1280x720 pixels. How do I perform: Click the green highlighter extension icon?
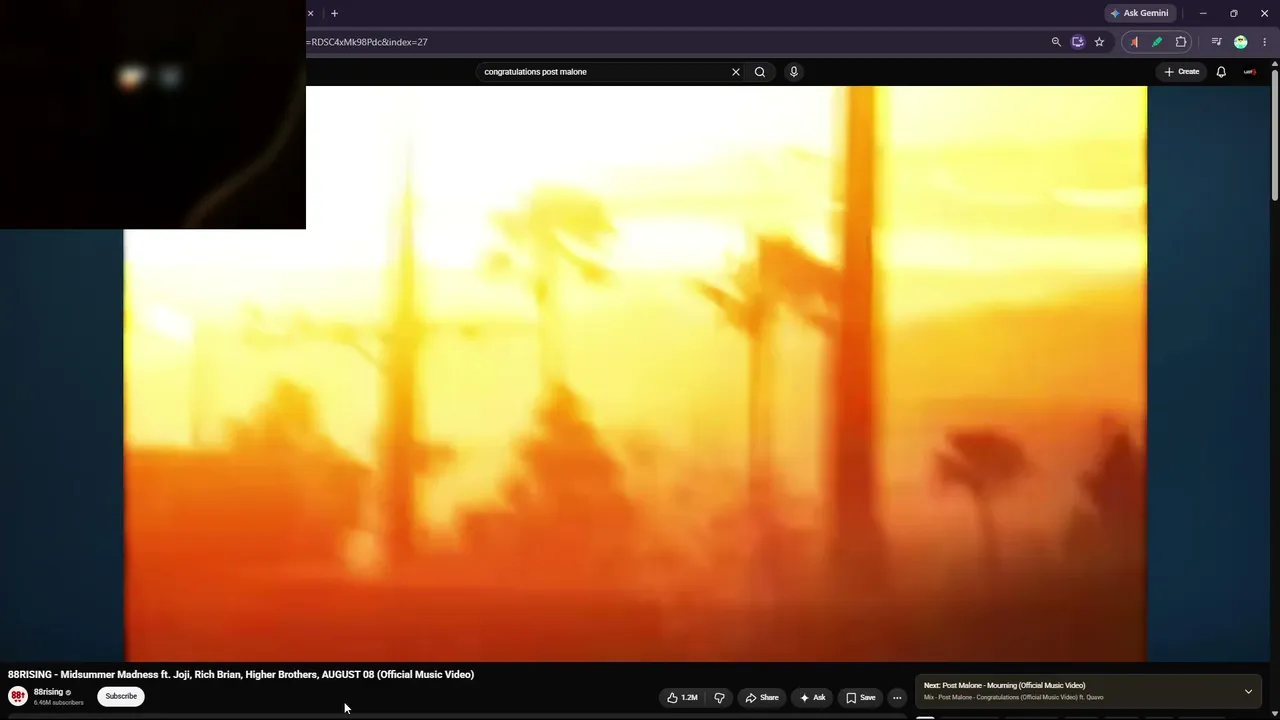[x=1157, y=42]
